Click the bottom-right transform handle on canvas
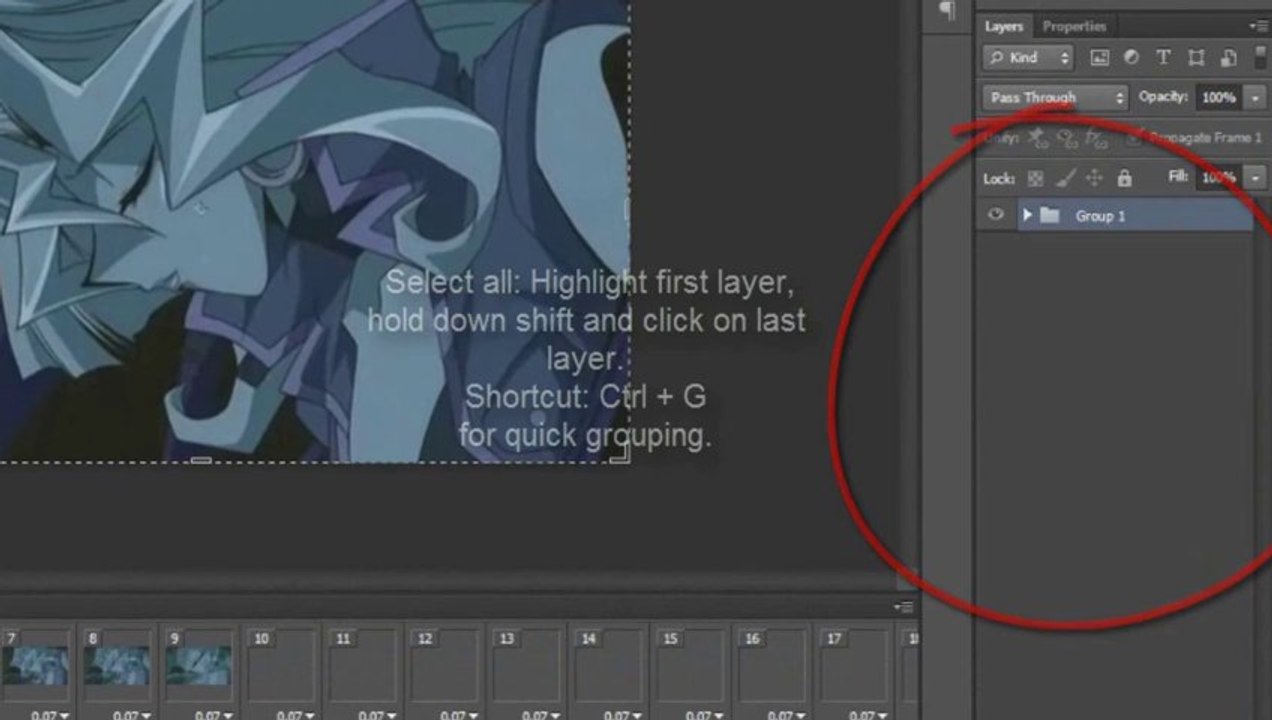This screenshot has height=720, width=1272. point(620,454)
